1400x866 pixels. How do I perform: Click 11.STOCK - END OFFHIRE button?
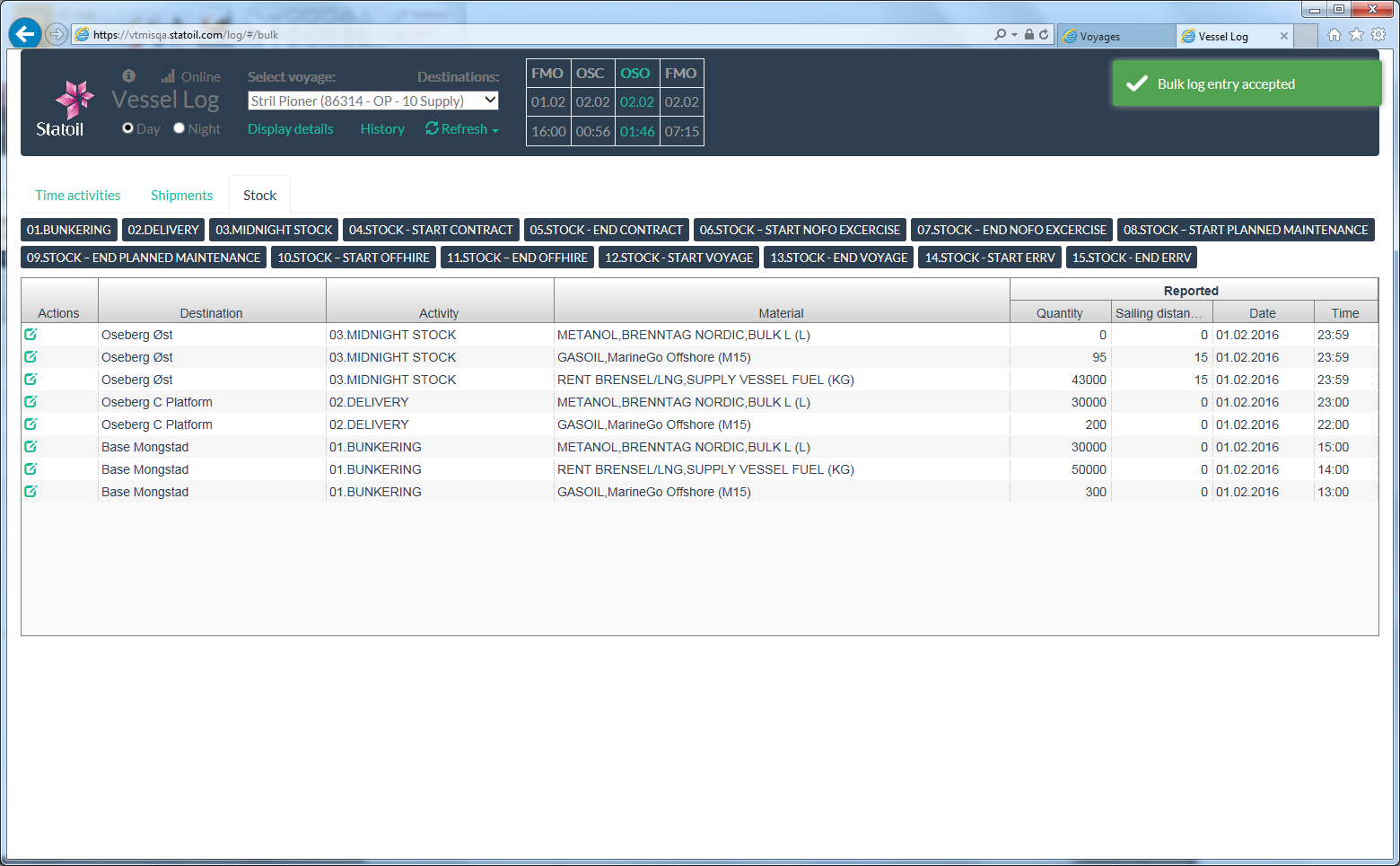(x=517, y=258)
